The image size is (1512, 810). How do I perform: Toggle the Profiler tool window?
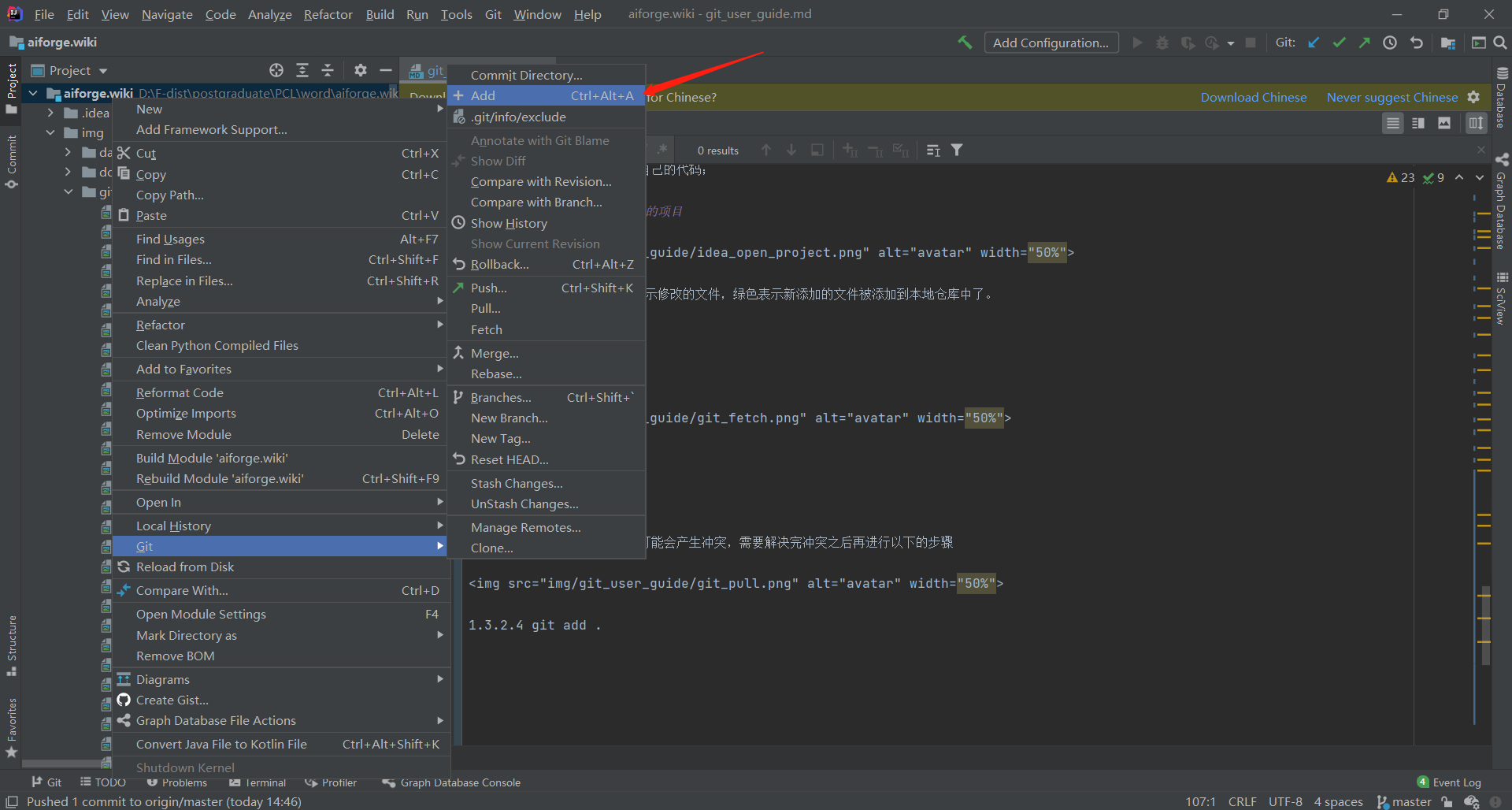[x=332, y=782]
